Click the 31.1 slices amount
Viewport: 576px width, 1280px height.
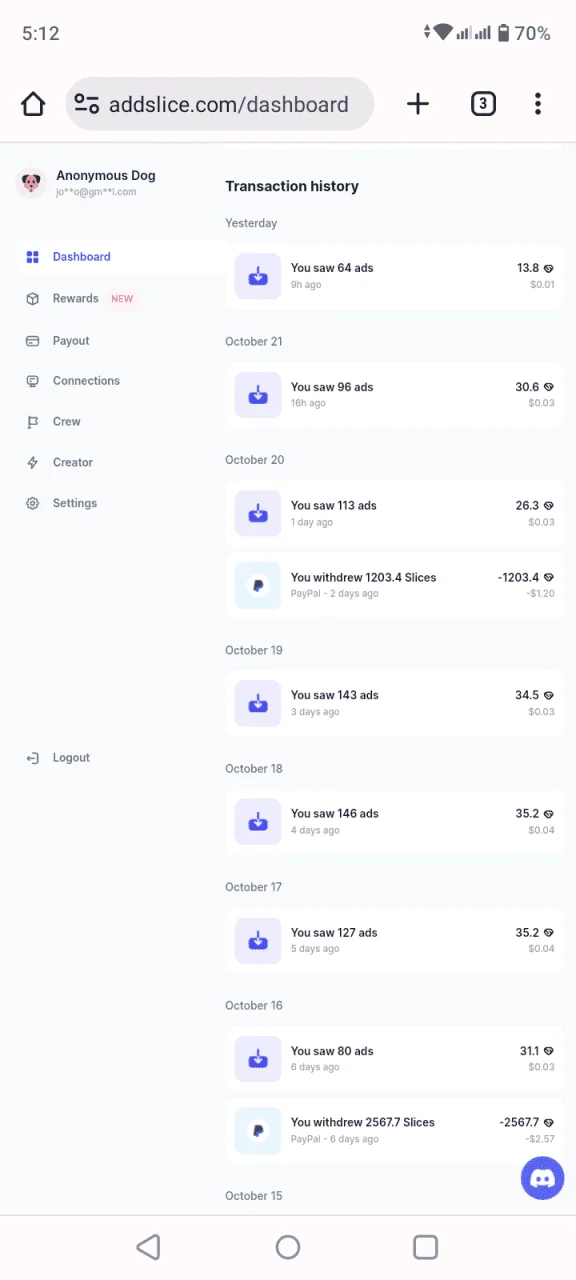coord(529,1051)
